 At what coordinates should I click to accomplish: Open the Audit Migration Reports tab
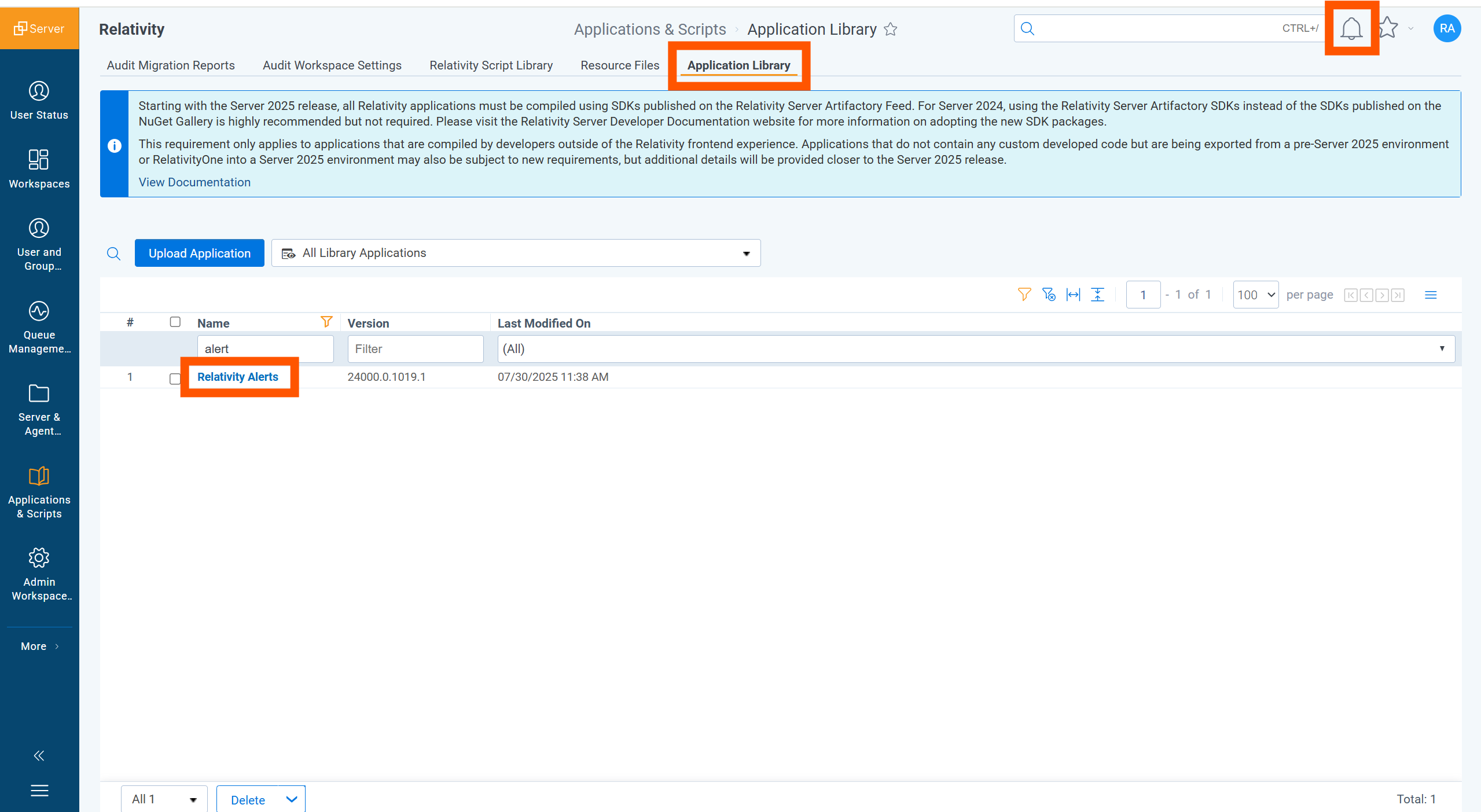170,65
